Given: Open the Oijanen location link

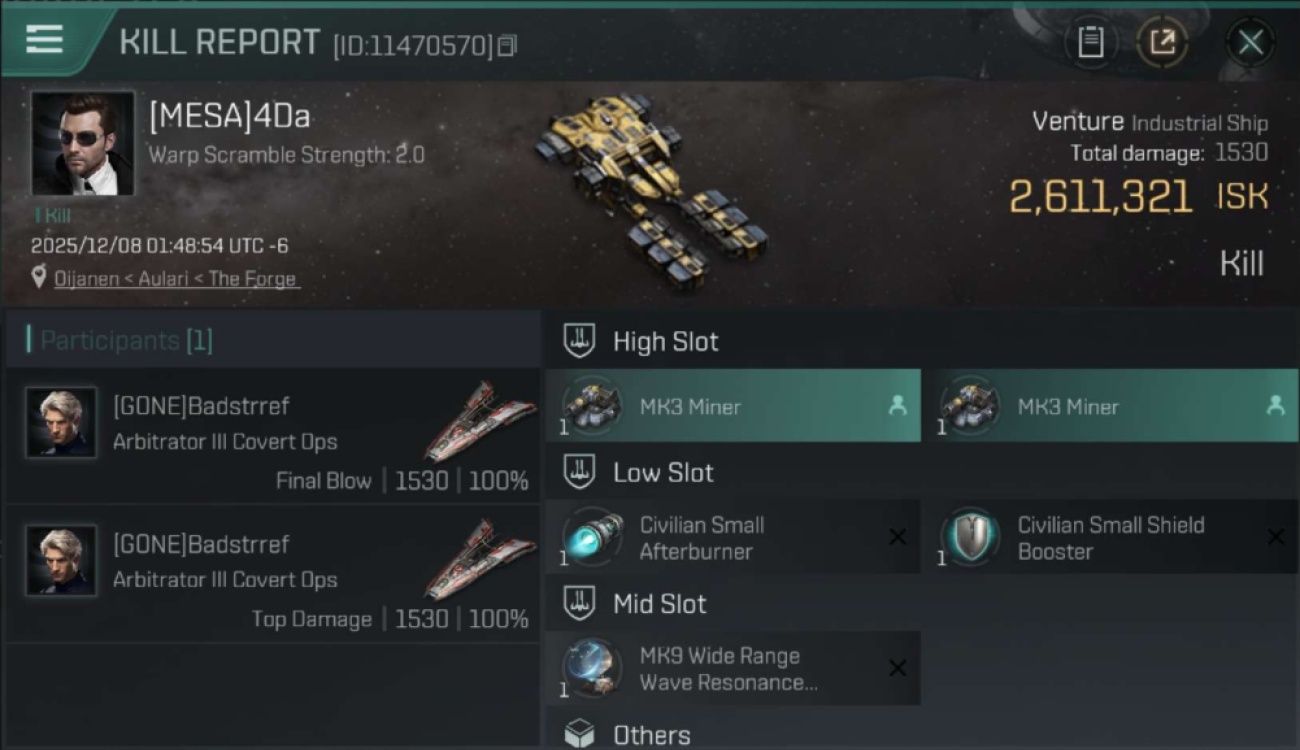Looking at the screenshot, I should click(176, 279).
